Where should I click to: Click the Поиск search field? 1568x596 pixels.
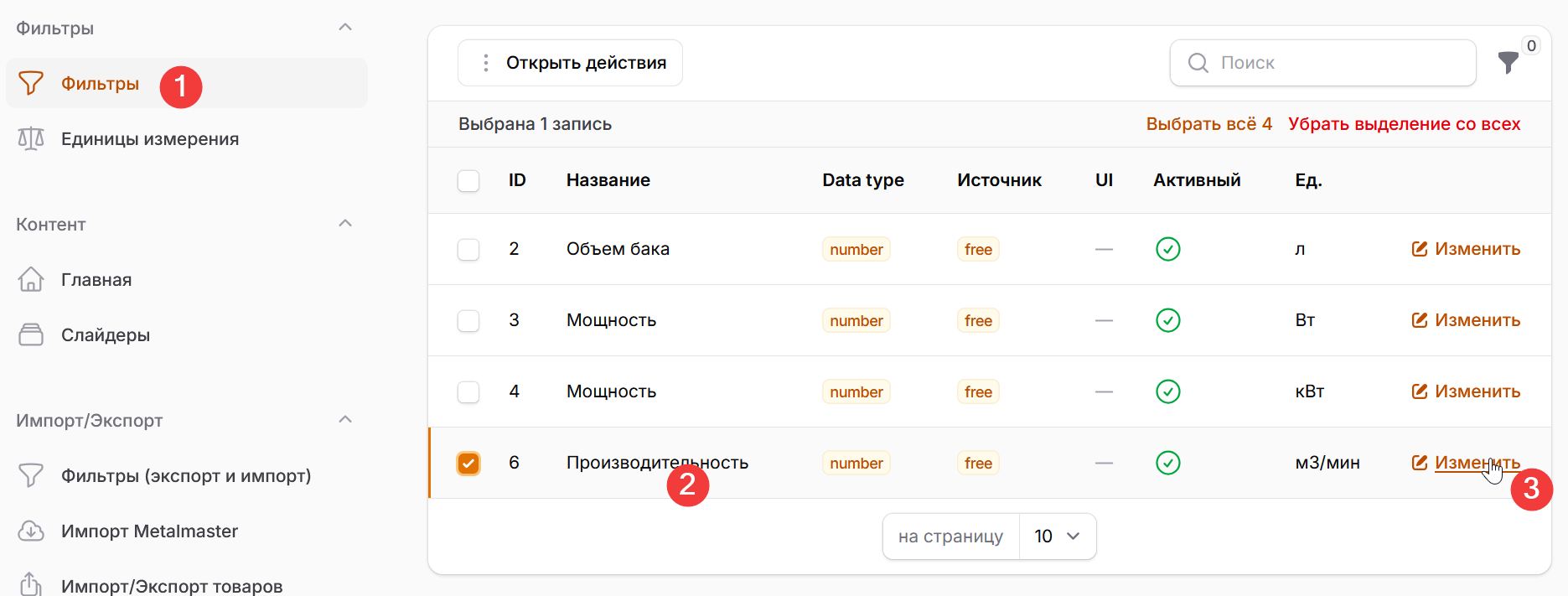point(1333,63)
